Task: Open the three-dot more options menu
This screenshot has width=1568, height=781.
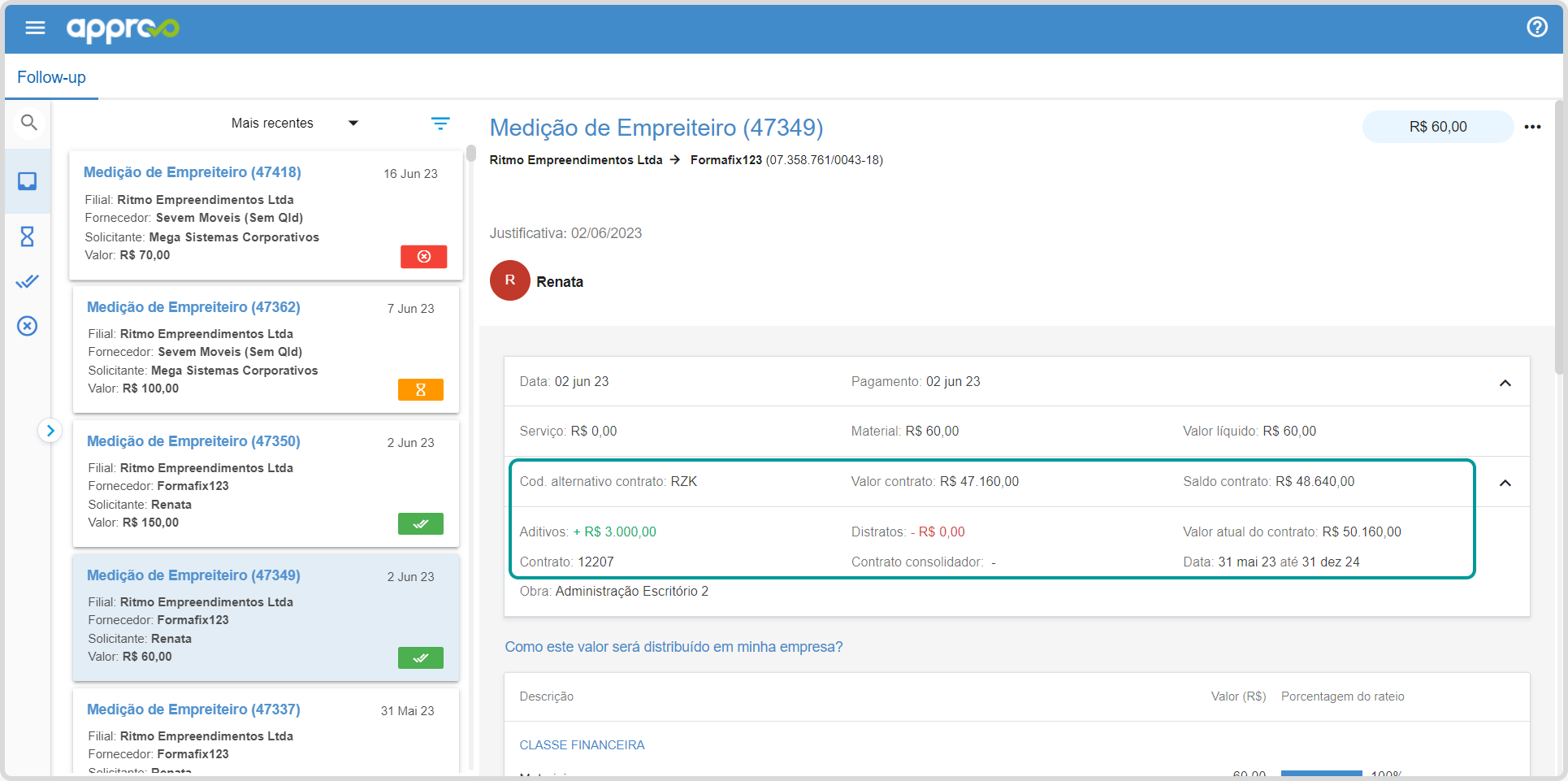Action: [1532, 127]
